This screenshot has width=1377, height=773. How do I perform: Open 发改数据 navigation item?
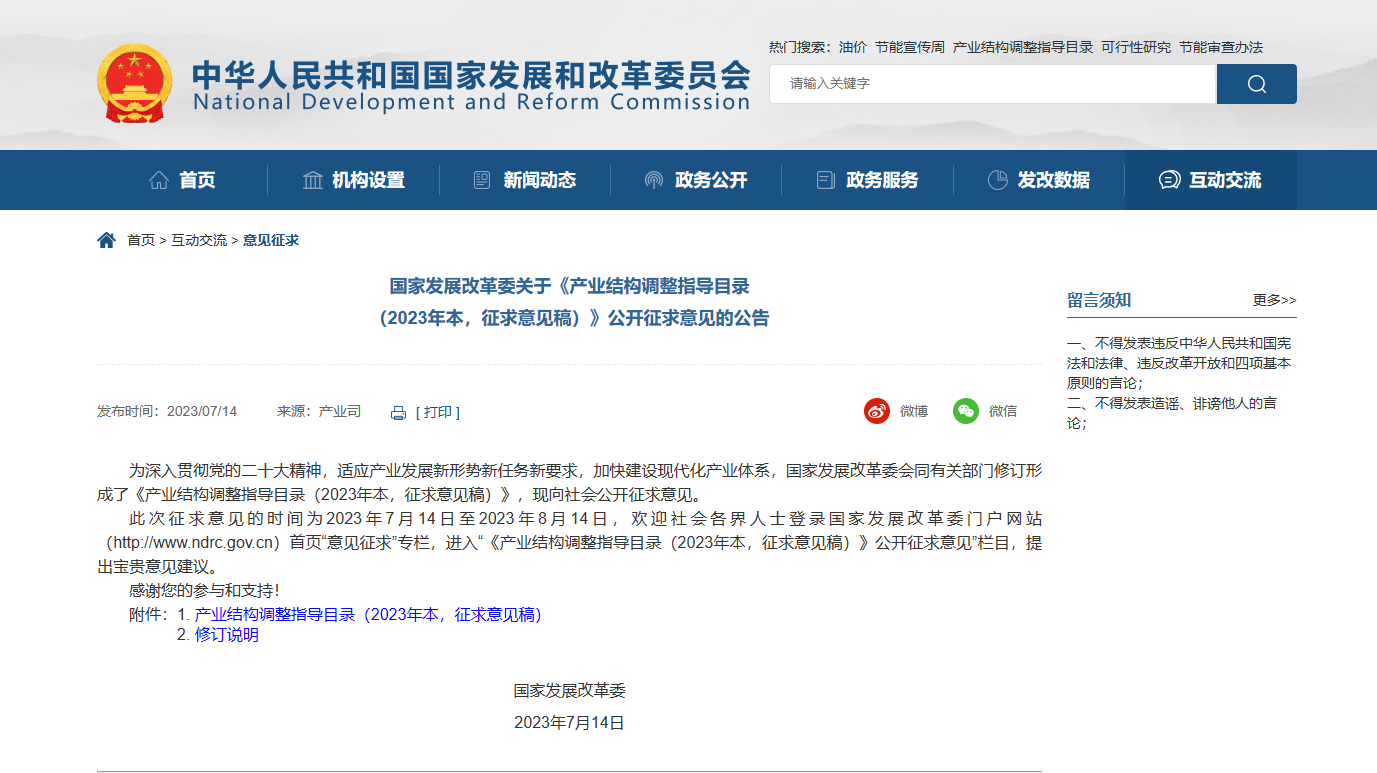coord(1039,180)
